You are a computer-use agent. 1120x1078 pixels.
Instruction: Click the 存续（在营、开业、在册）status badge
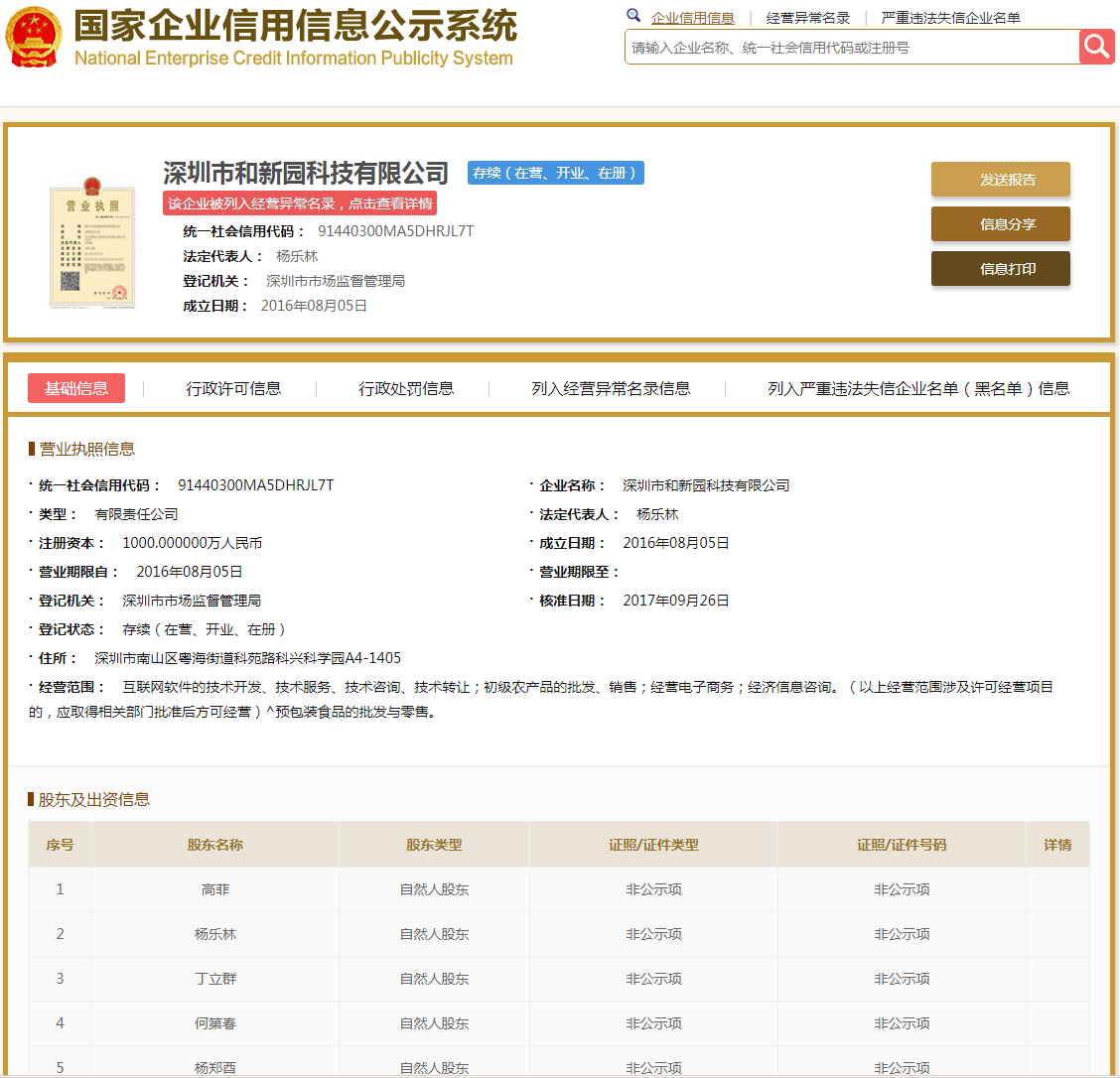[x=555, y=172]
